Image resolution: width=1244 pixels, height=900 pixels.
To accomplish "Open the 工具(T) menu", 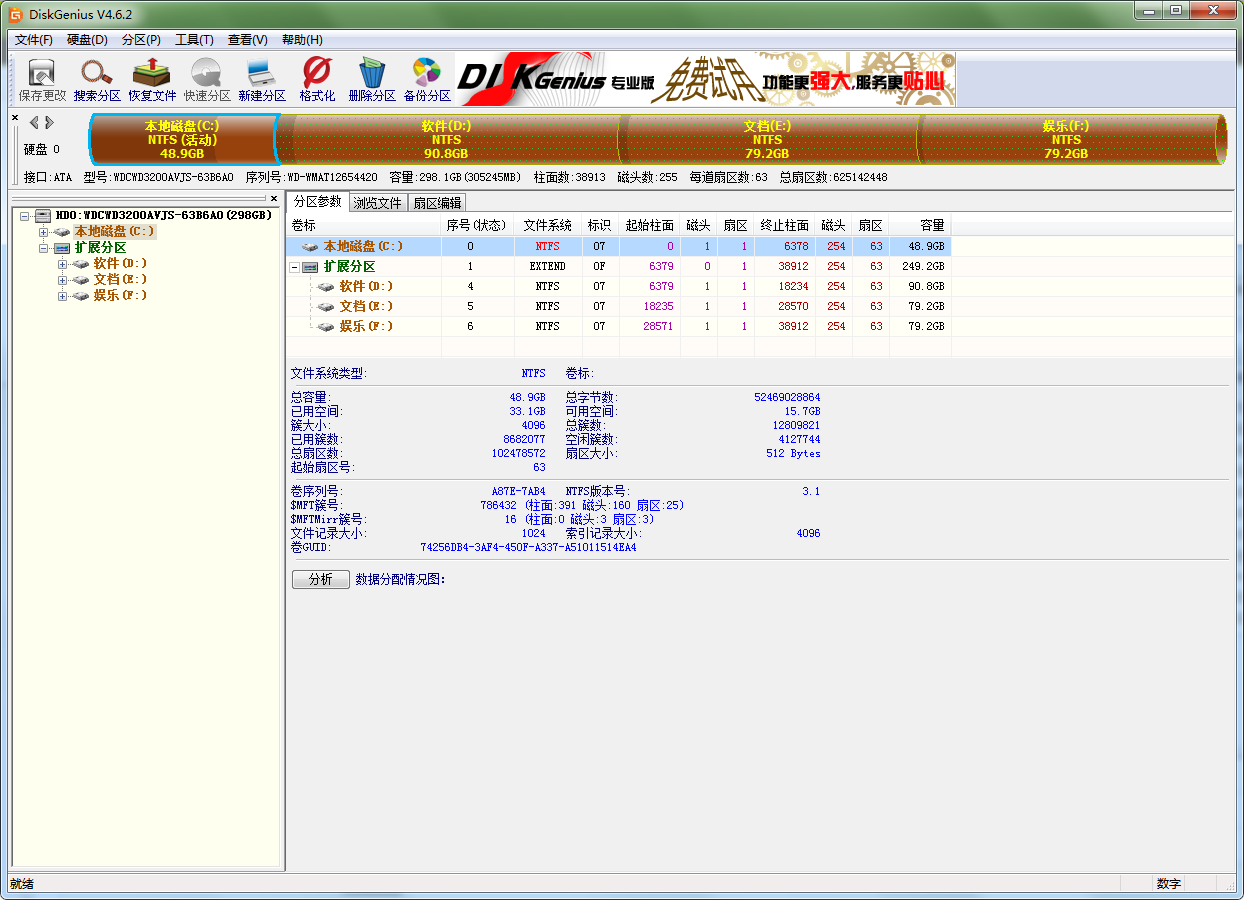I will point(194,40).
